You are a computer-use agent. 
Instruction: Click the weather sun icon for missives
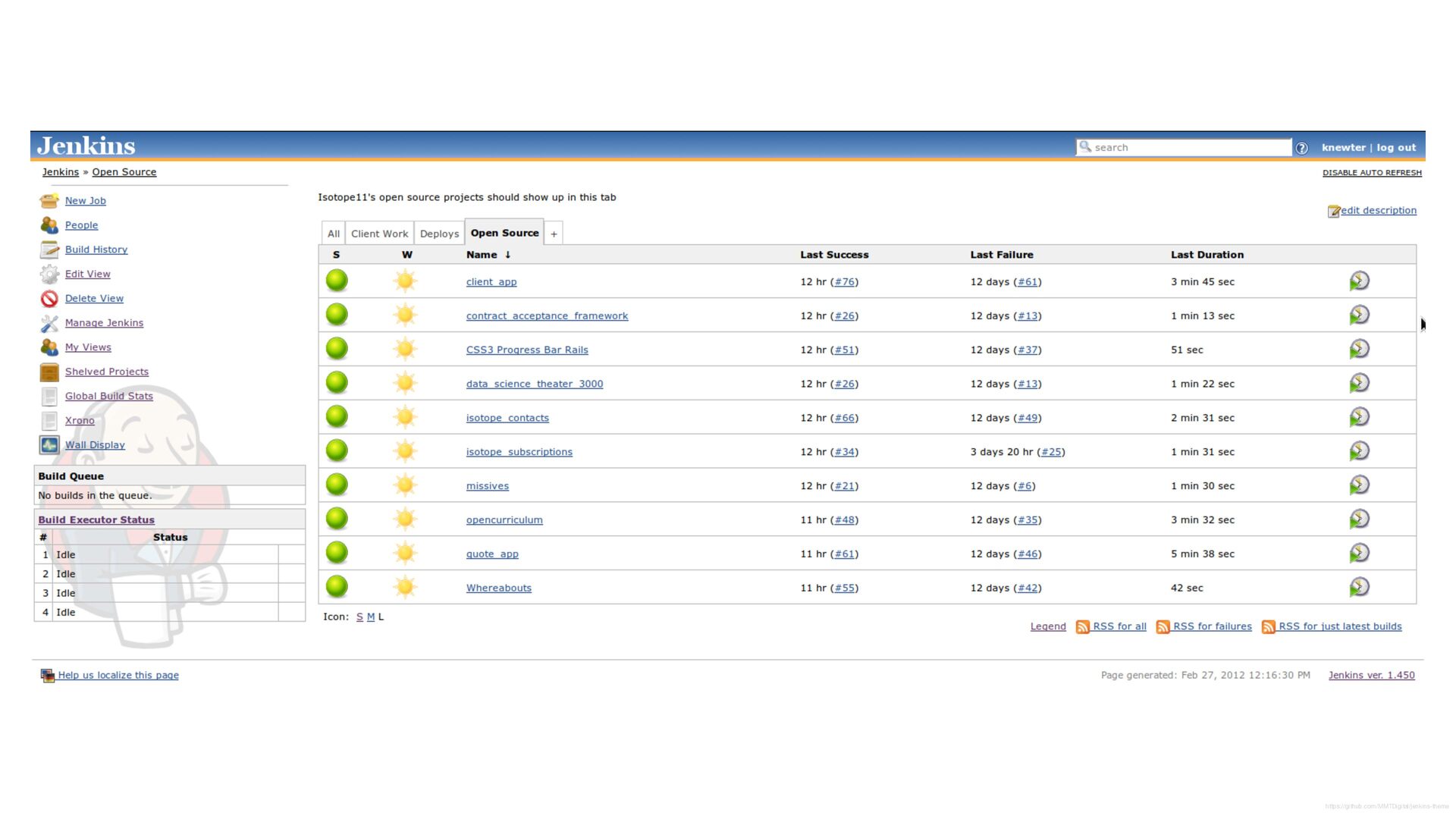[x=405, y=485]
